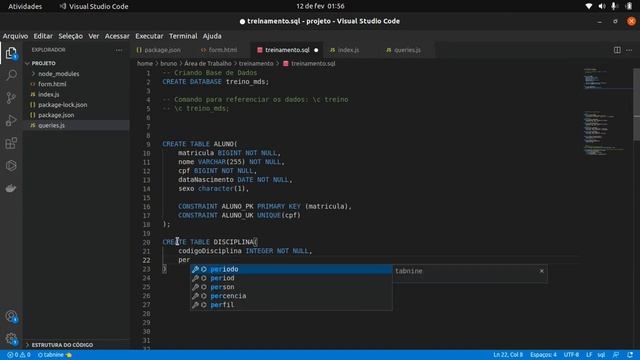
Task: Open Run and Debug view icon
Action: [x=11, y=120]
